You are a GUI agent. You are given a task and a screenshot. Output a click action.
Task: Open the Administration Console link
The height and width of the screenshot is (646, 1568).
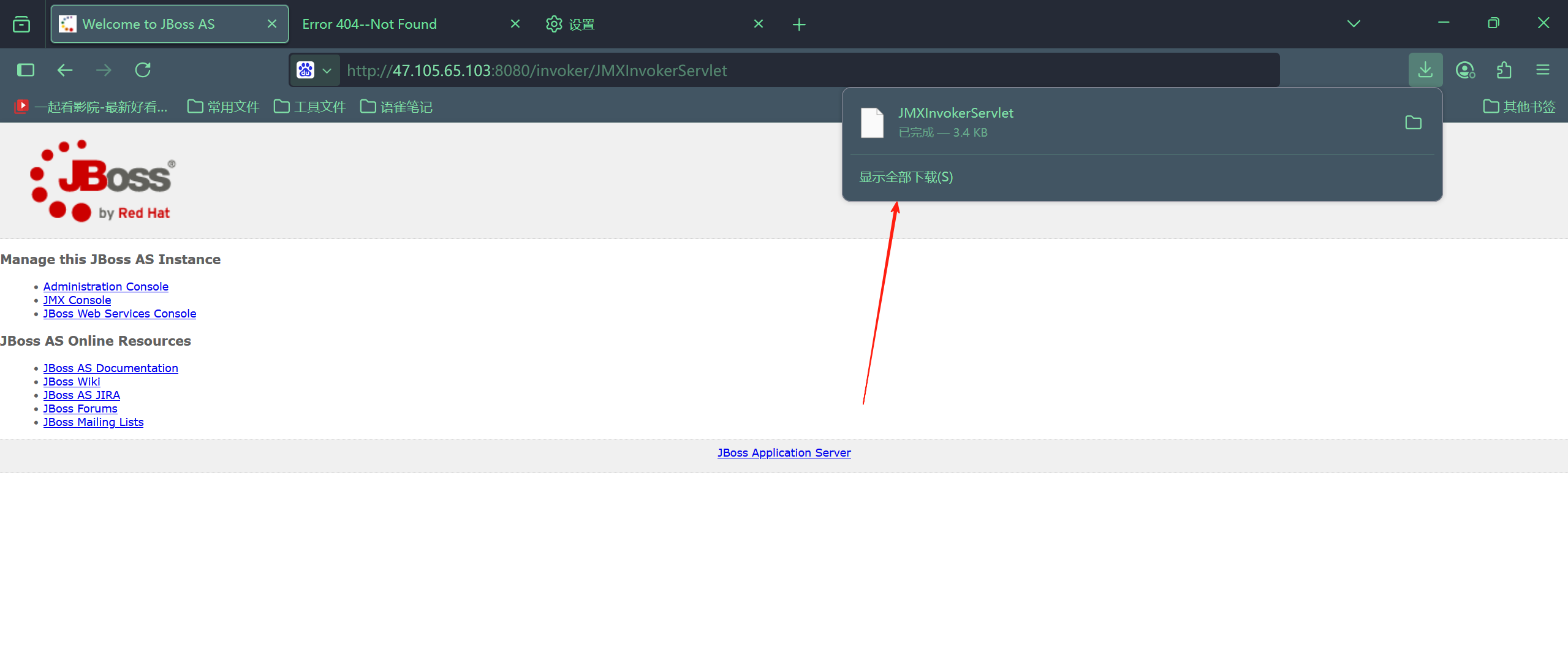pyautogui.click(x=105, y=286)
